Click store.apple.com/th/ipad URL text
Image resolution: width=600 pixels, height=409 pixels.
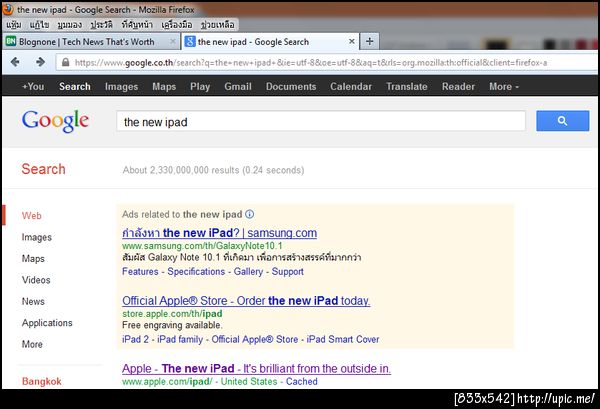[x=172, y=314]
